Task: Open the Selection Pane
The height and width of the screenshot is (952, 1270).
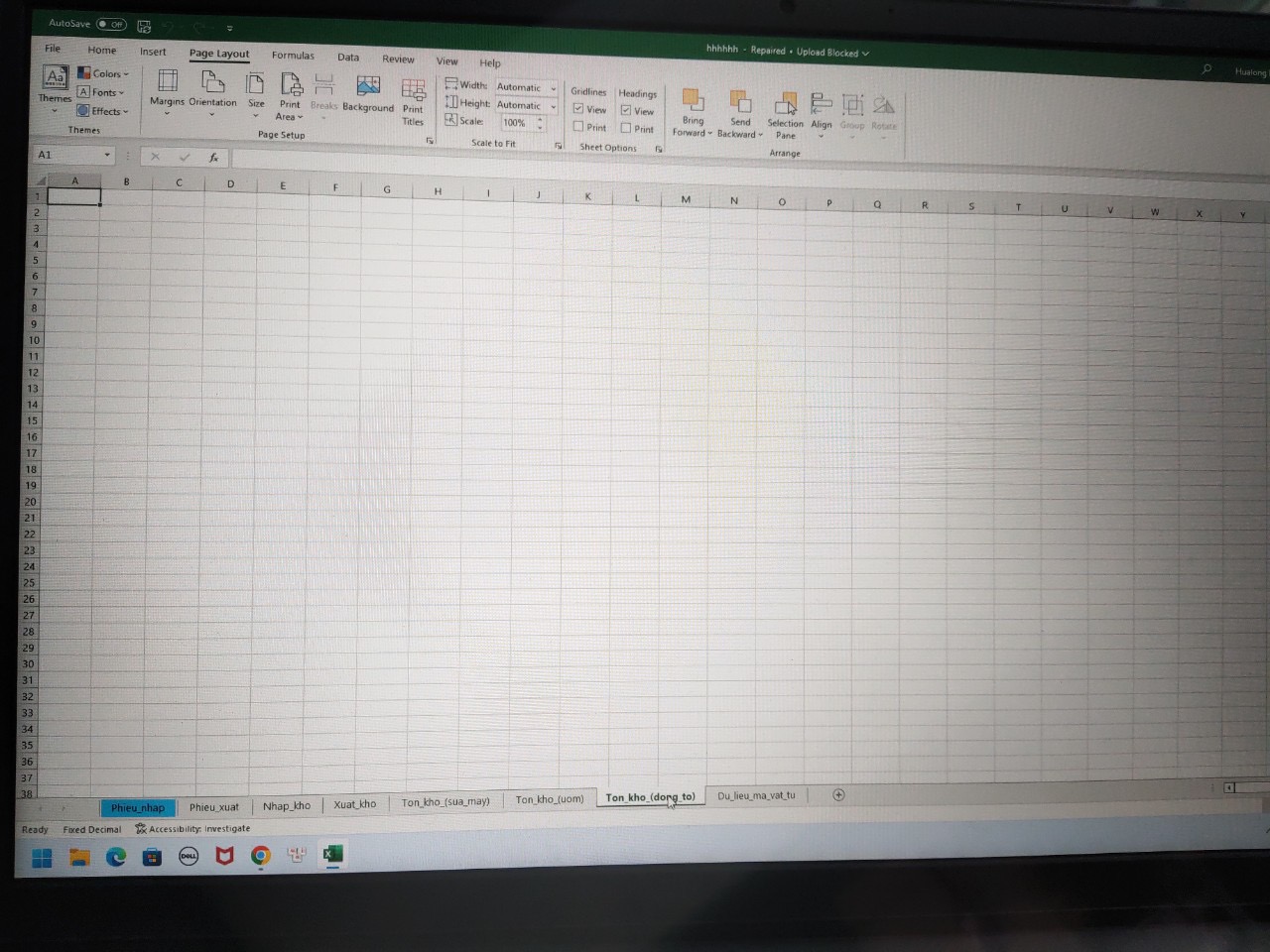Action: click(x=785, y=115)
